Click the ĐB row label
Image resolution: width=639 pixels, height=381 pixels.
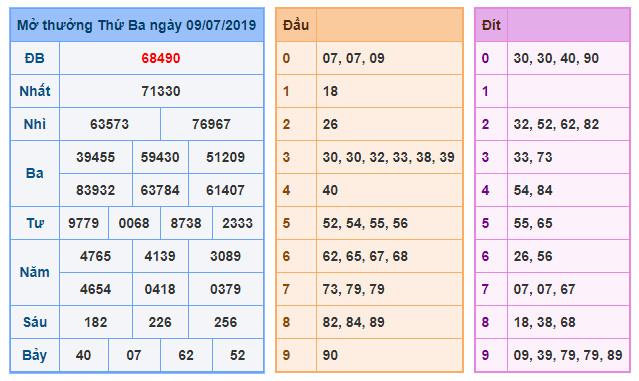pyautogui.click(x=35, y=58)
